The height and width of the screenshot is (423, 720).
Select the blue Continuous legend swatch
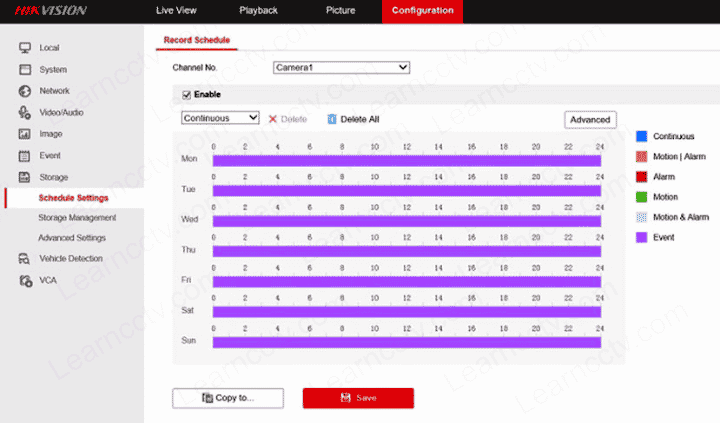[642, 136]
